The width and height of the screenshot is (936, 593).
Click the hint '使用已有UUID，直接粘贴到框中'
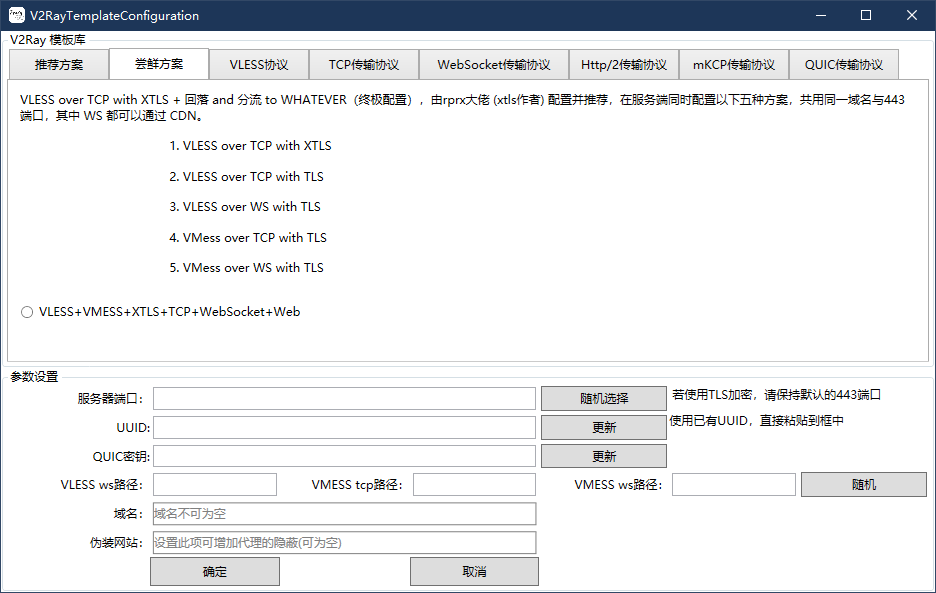(x=756, y=421)
